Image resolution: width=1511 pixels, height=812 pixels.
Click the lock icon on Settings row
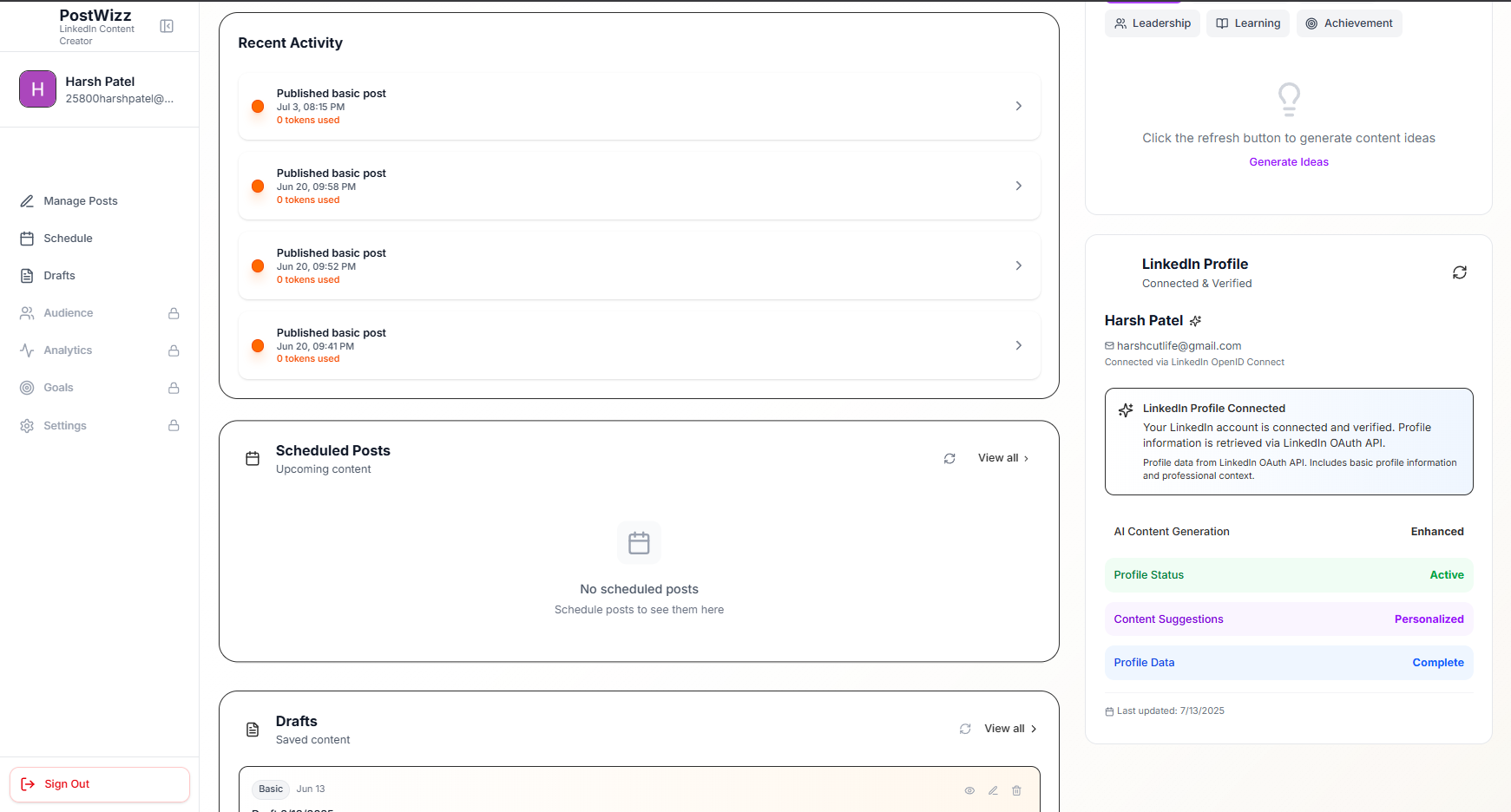[174, 426]
